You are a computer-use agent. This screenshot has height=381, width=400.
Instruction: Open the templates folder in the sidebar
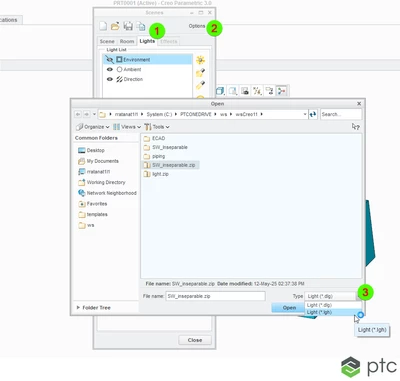click(93, 214)
